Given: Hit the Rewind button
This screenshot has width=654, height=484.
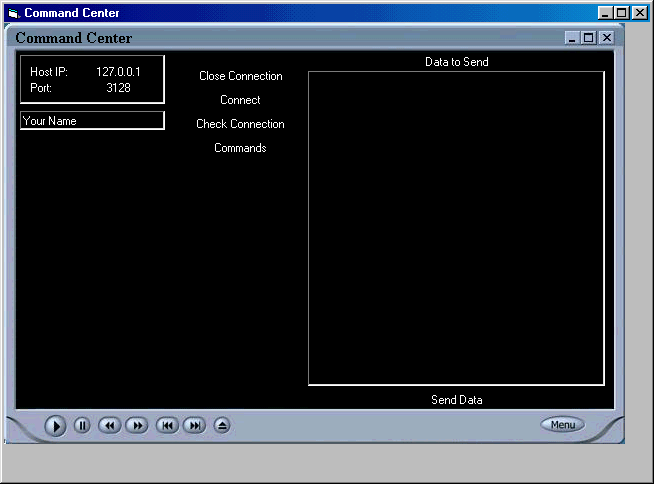Looking at the screenshot, I should click(109, 425).
